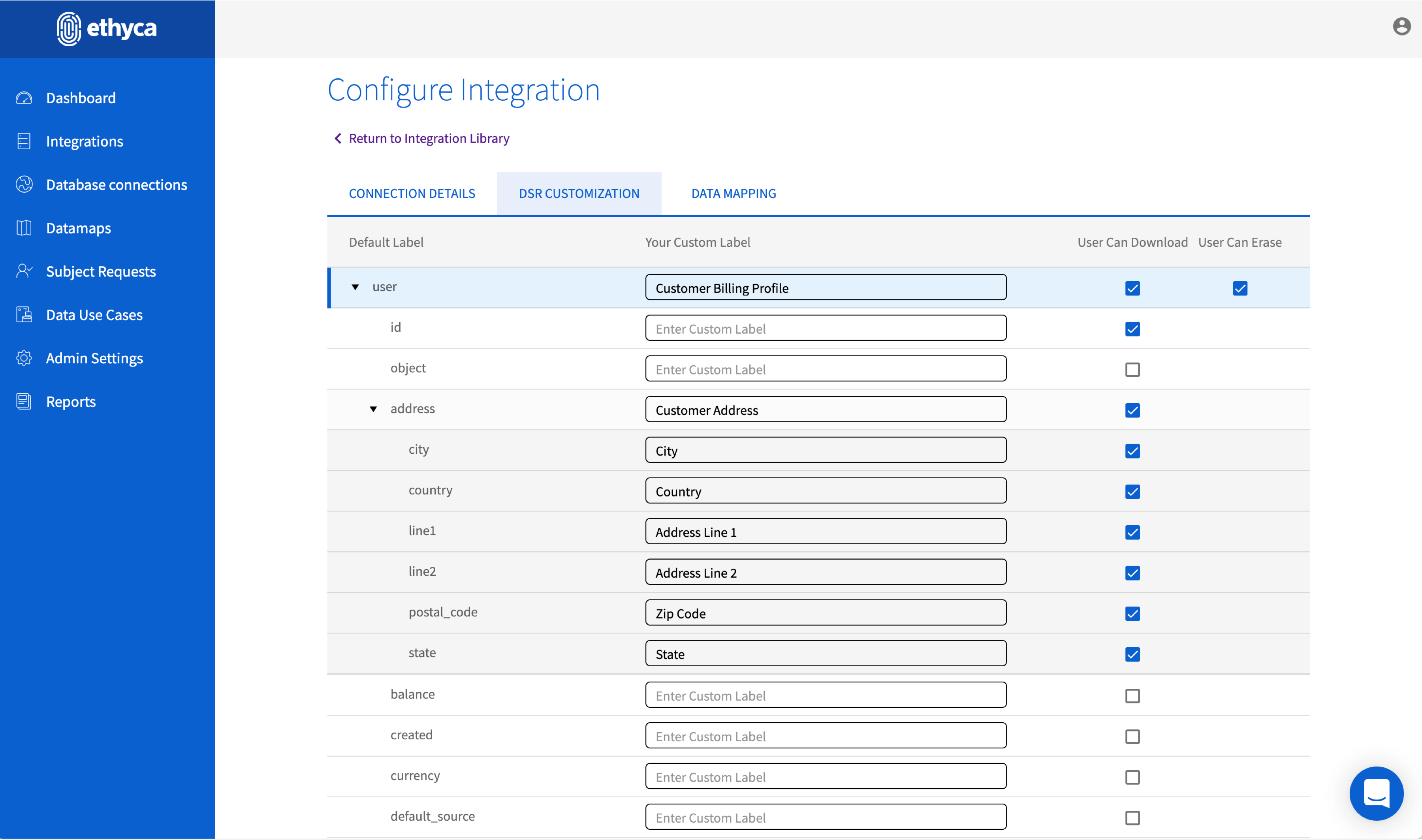The width and height of the screenshot is (1422, 840).
Task: Click the Datamaps map icon
Action: point(24,228)
